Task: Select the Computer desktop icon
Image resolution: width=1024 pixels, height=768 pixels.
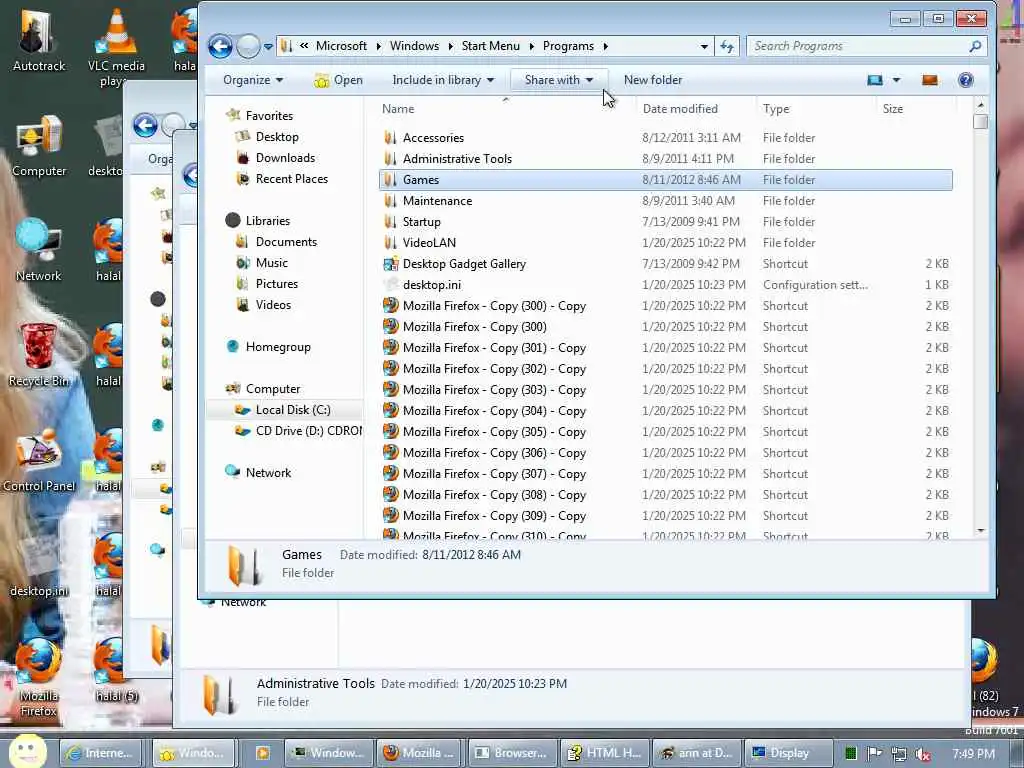Action: [x=39, y=145]
